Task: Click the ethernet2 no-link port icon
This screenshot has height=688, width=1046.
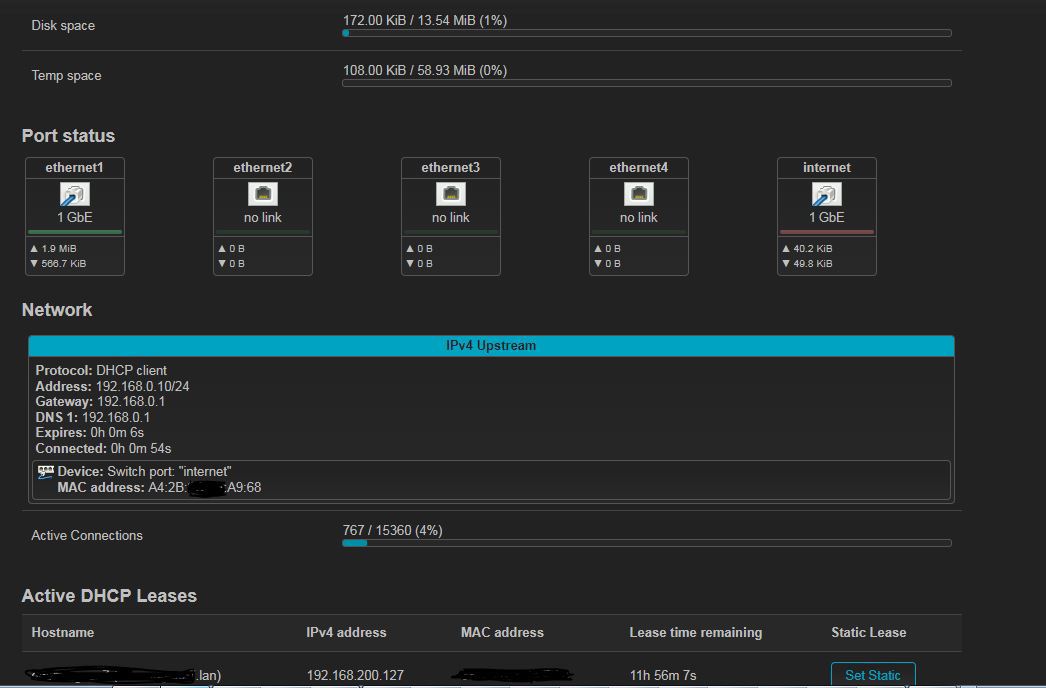Action: (x=263, y=194)
